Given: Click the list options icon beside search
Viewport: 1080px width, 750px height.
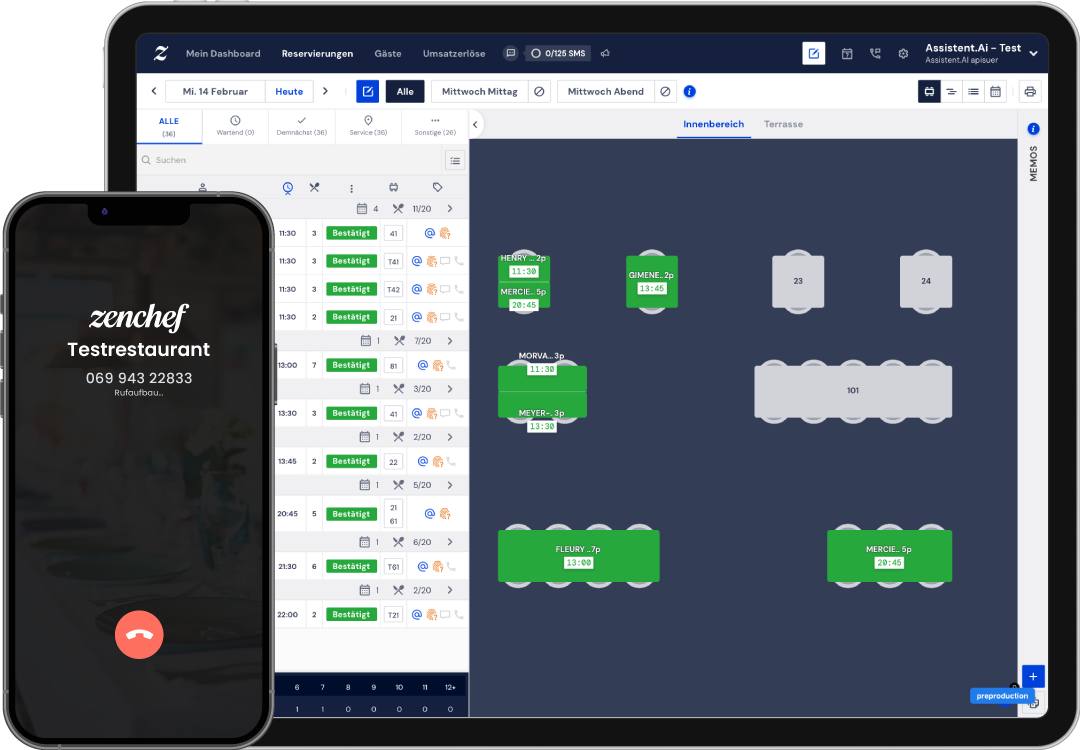Looking at the screenshot, I should [x=455, y=160].
